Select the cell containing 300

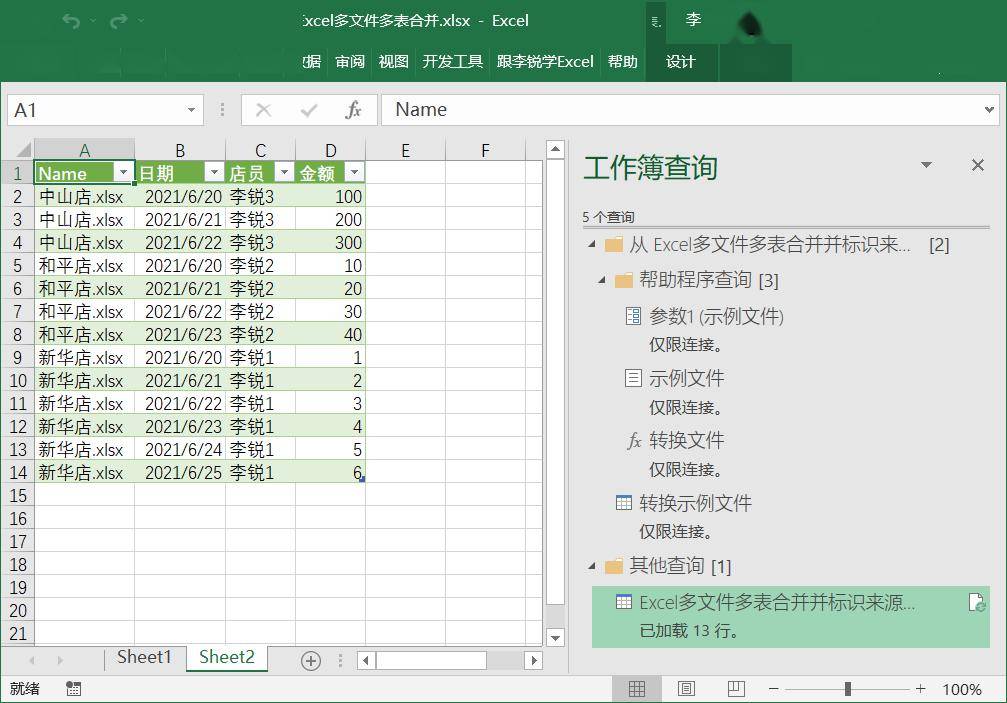(331, 243)
